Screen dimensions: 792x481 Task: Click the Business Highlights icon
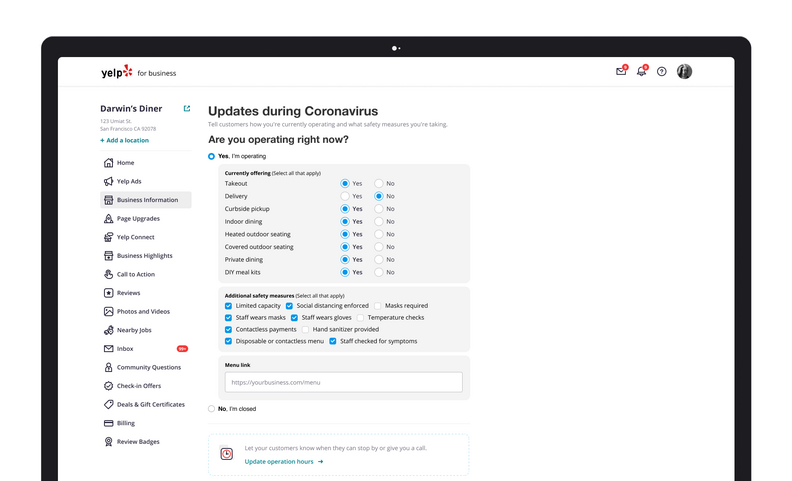[108, 256]
